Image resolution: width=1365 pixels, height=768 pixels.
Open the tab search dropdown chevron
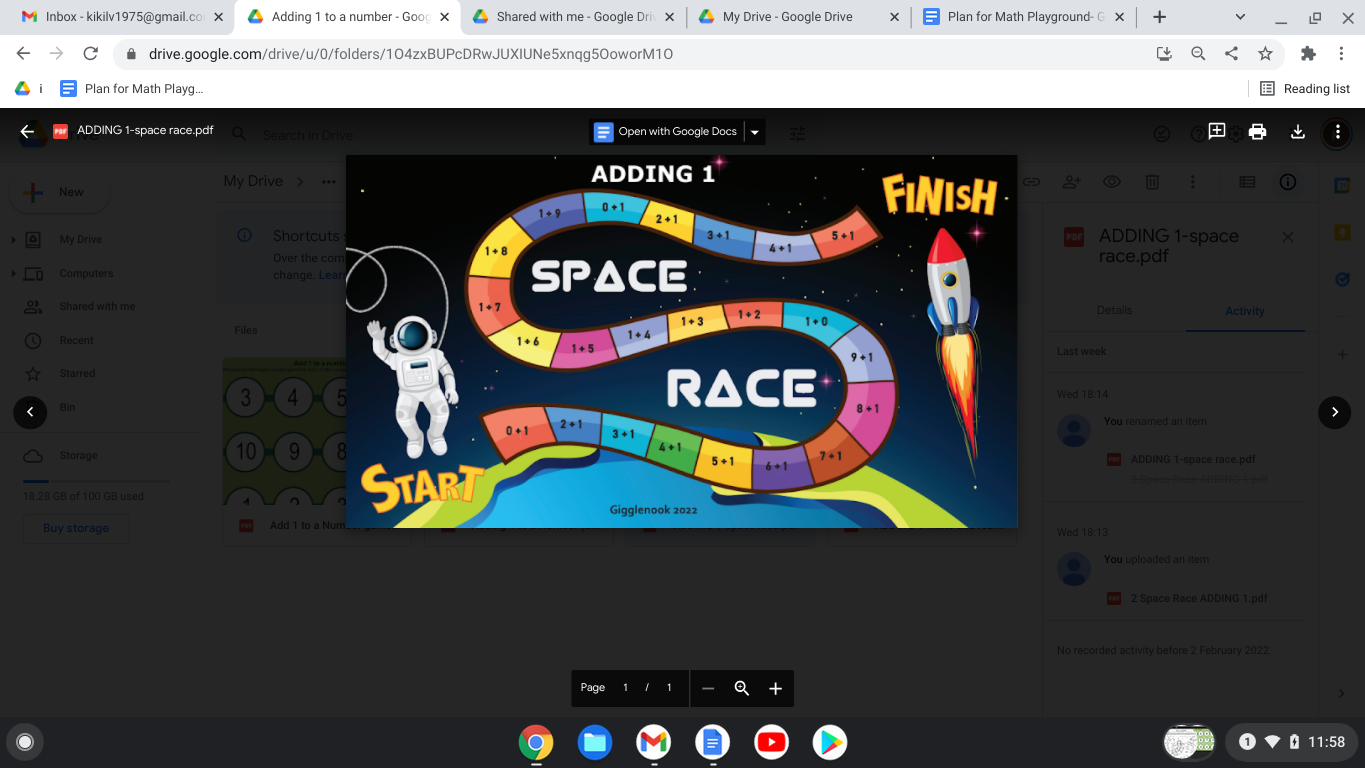1240,17
